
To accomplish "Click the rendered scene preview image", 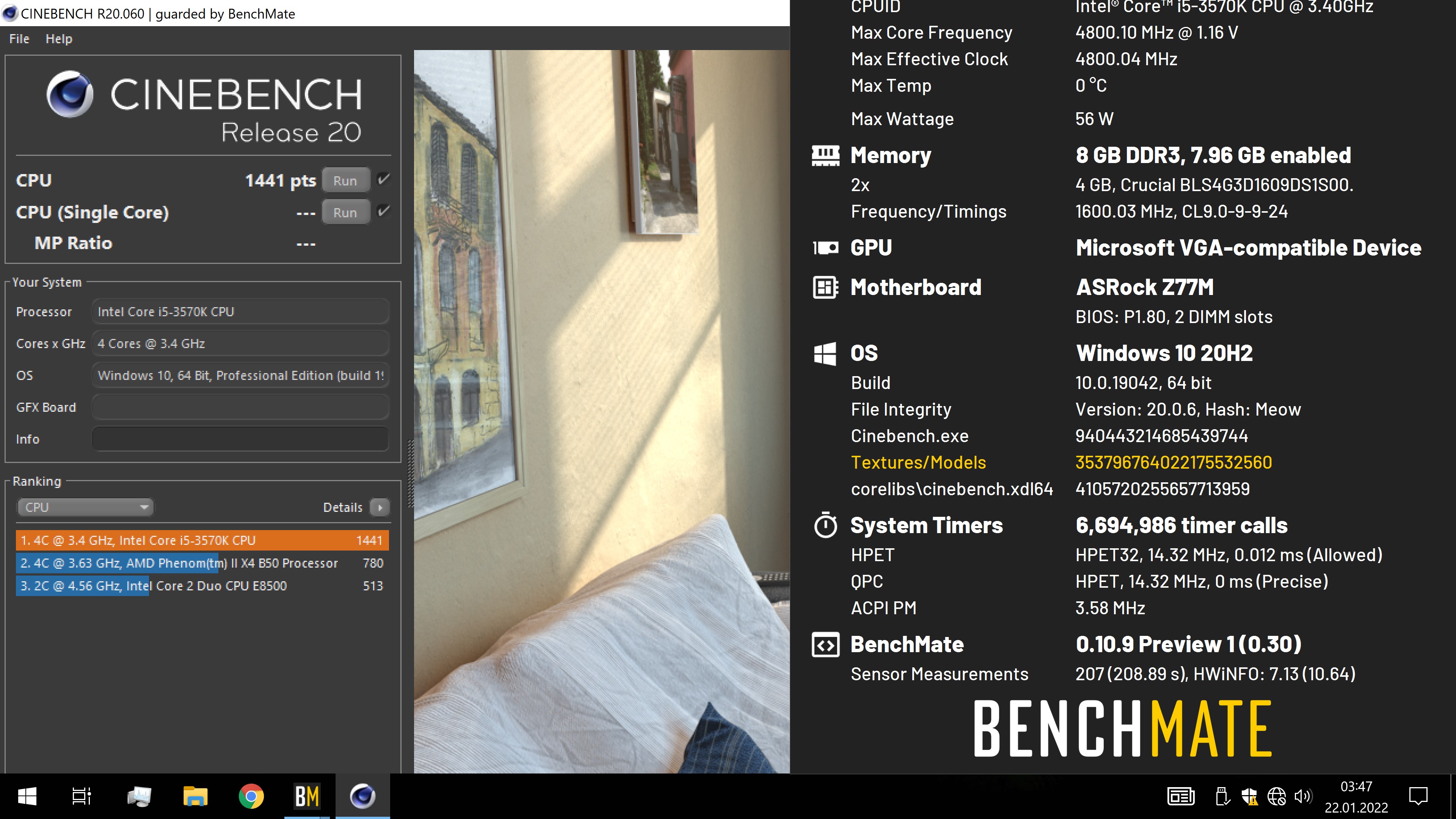I will pos(601,411).
